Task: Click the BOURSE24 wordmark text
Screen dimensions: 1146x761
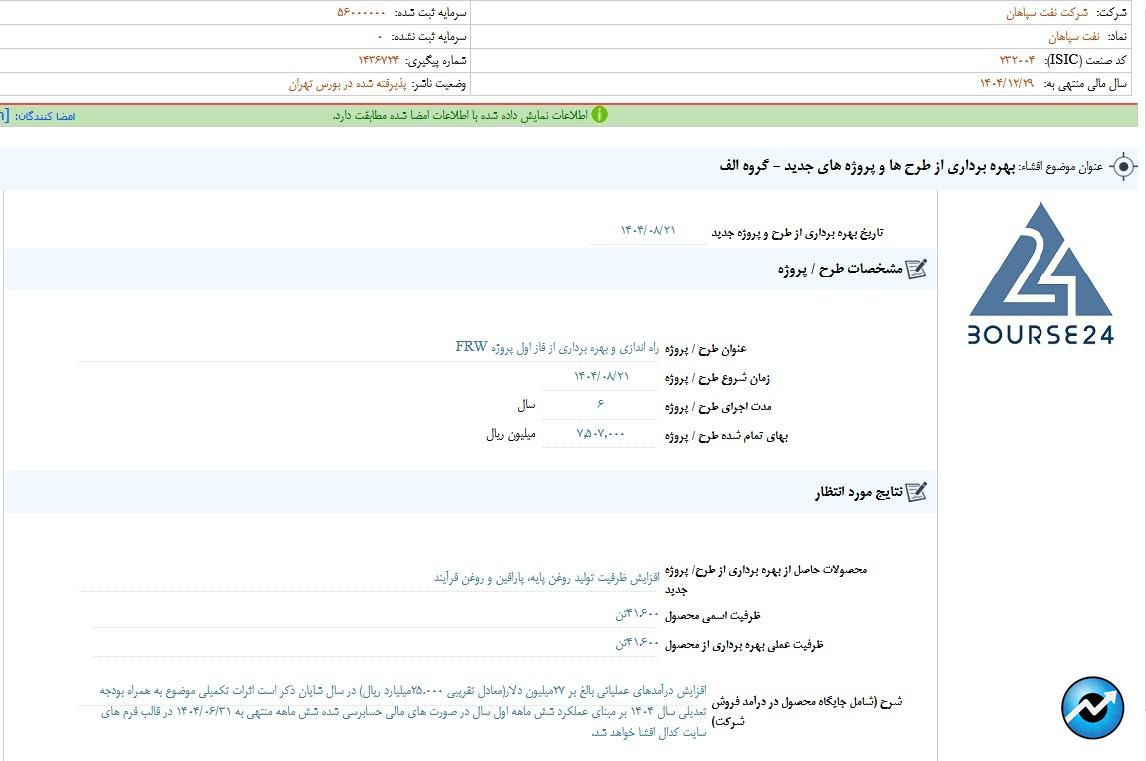Action: (1040, 335)
